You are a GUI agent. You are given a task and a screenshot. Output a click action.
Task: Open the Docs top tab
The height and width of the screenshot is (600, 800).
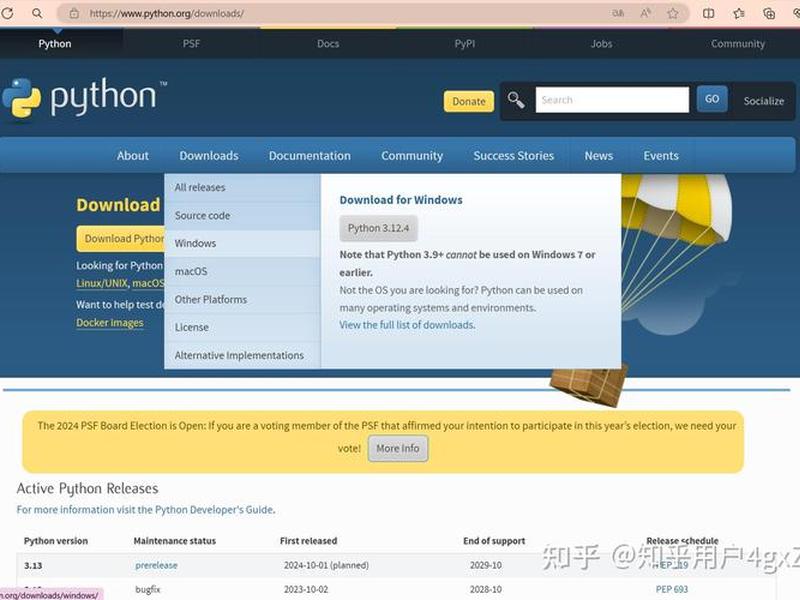(x=328, y=44)
